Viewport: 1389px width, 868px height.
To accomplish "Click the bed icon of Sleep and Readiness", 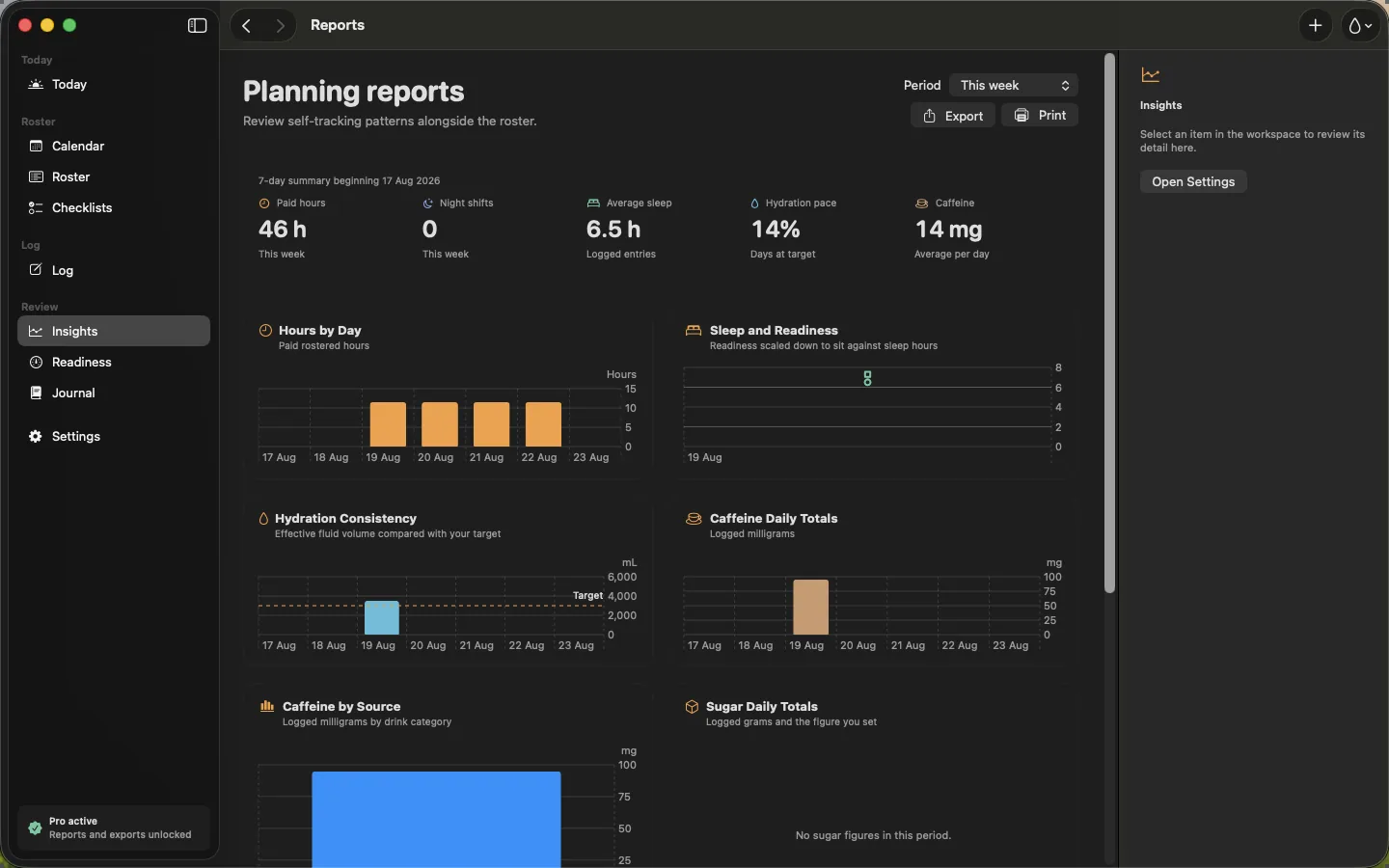I will pyautogui.click(x=694, y=331).
